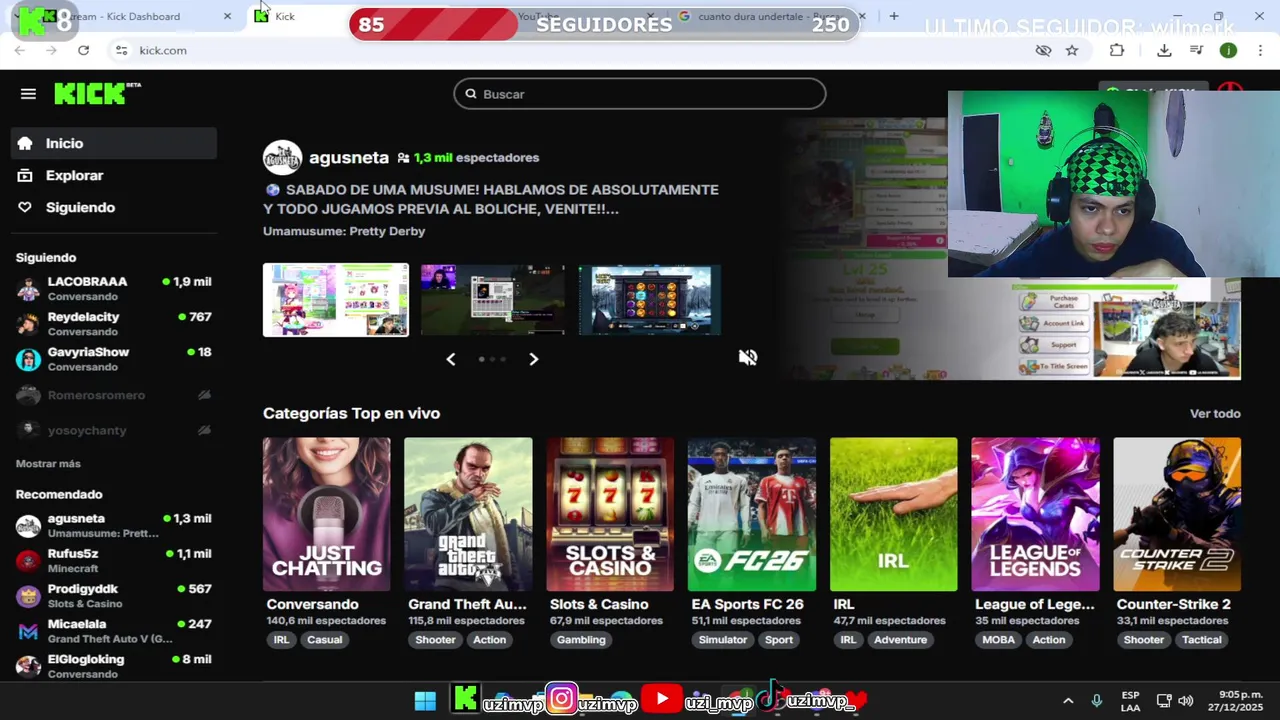Open Rufus5z recommended channel
The width and height of the screenshot is (1280, 720).
pos(114,560)
